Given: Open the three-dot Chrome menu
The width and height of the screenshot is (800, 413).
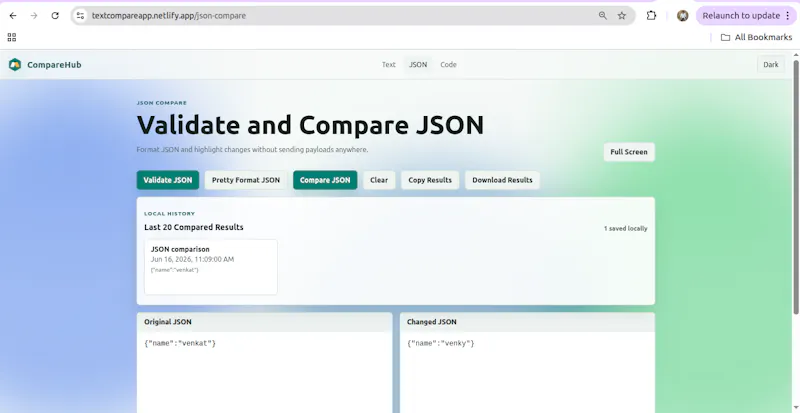Looking at the screenshot, I should 788,15.
